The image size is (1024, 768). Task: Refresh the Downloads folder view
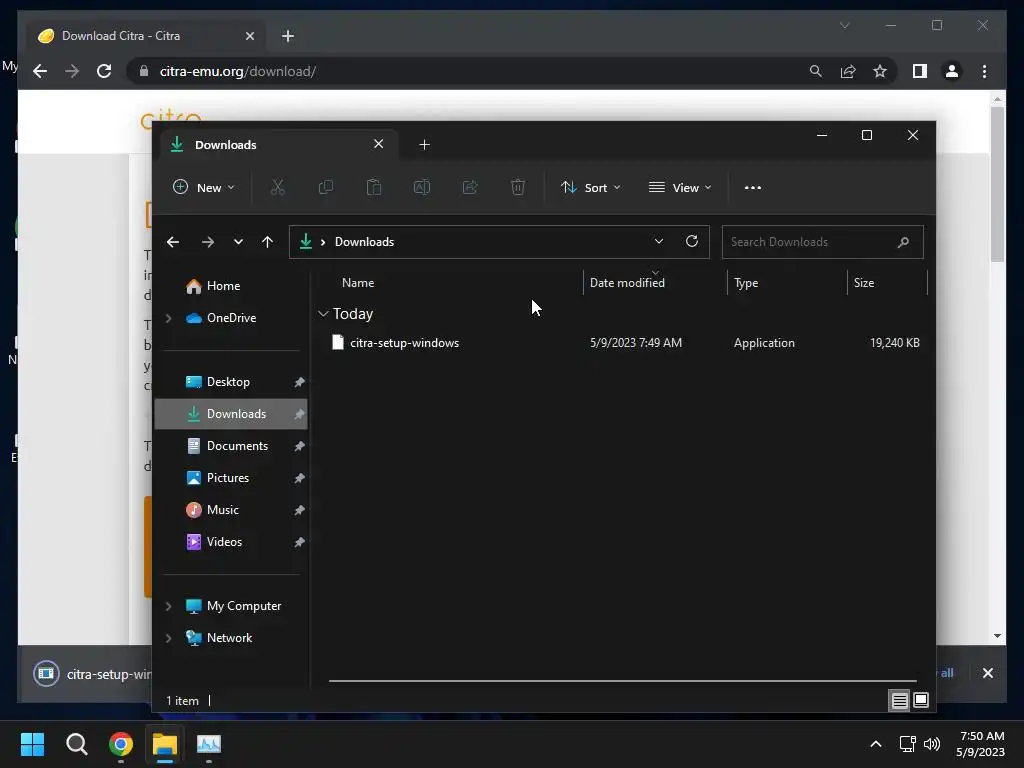(692, 242)
